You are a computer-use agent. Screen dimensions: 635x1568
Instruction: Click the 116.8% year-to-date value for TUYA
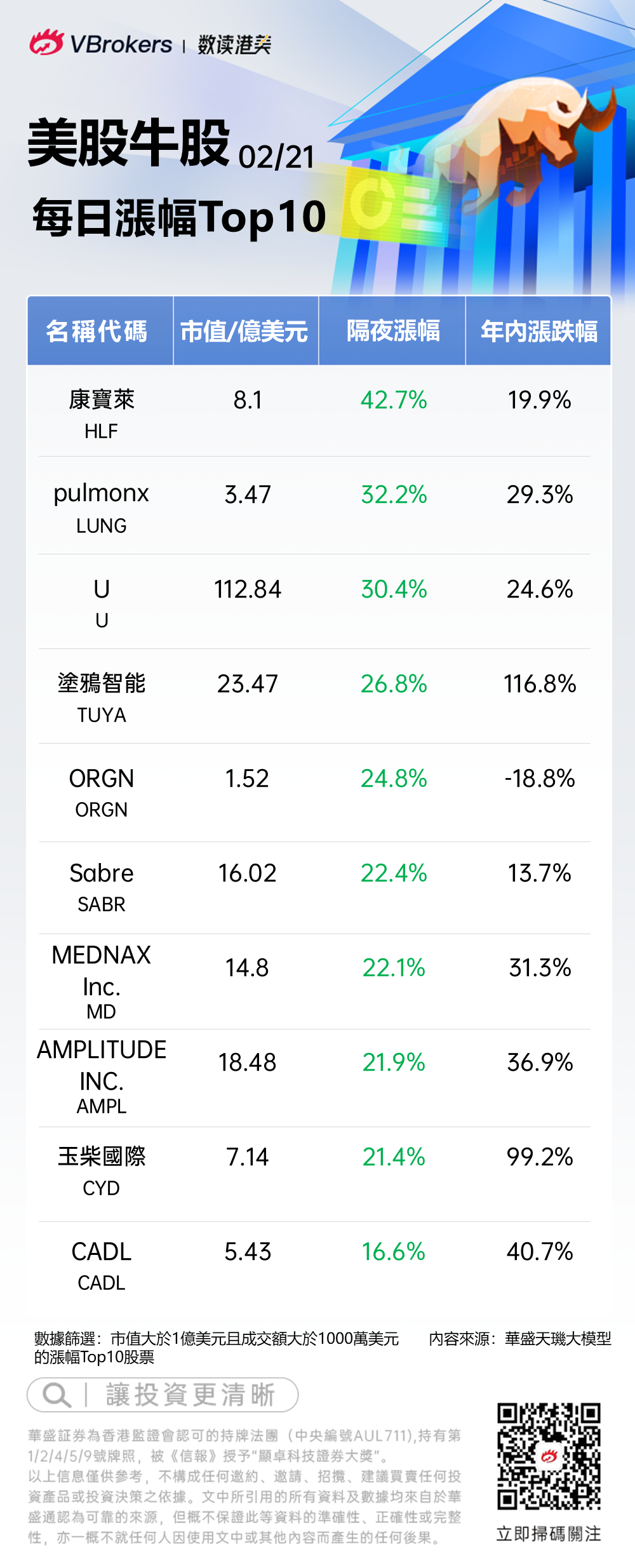[540, 684]
